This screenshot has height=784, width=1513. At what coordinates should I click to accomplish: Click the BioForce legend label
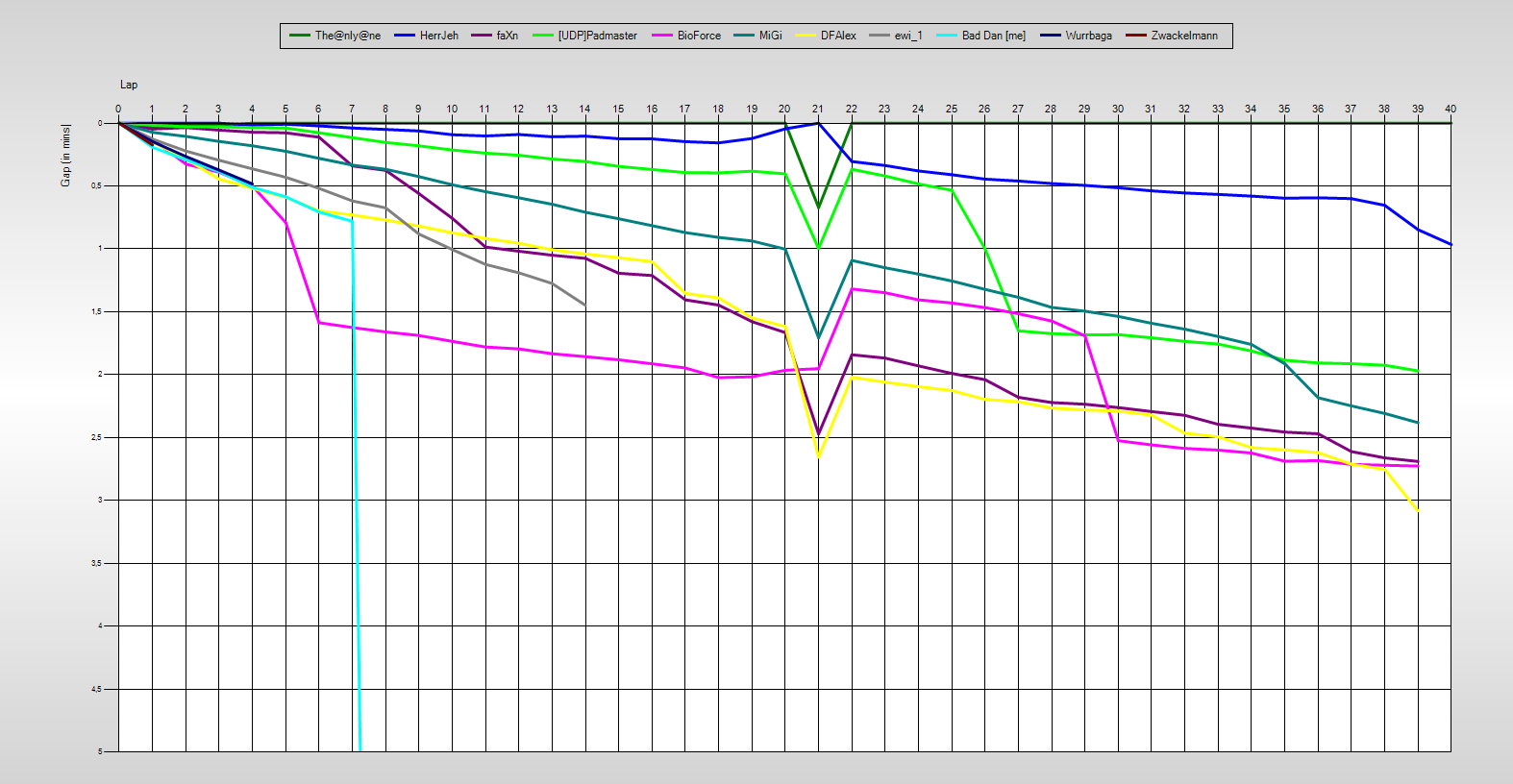[699, 36]
